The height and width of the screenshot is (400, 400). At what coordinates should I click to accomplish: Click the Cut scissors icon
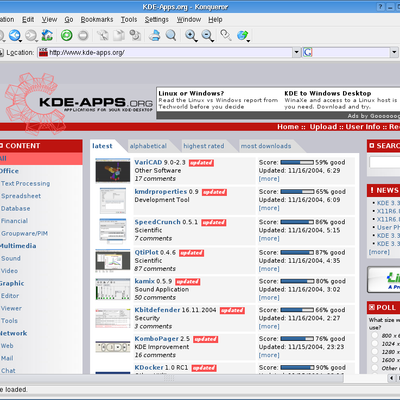(x=103, y=35)
